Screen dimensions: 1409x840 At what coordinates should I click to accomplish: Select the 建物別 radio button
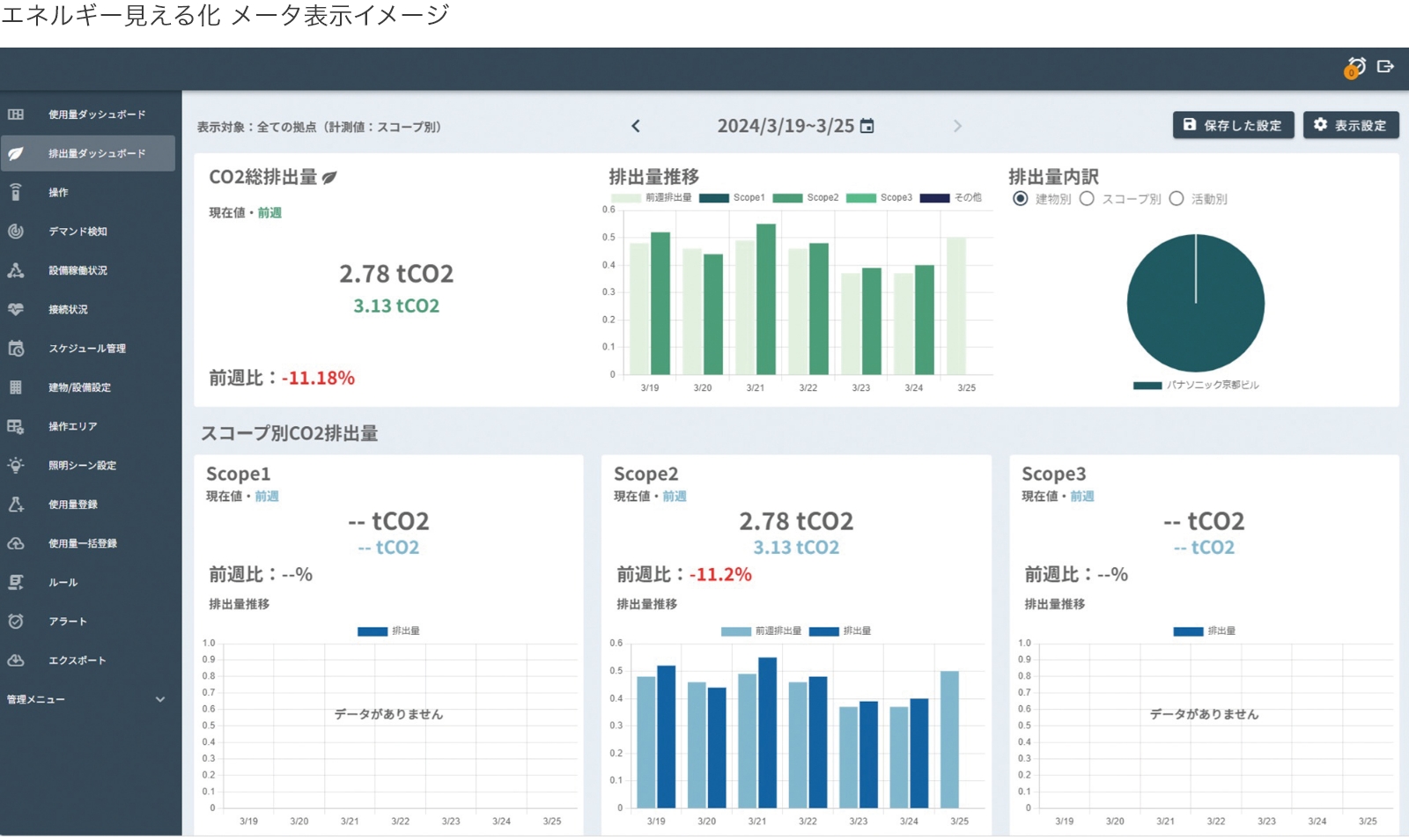pyautogui.click(x=1020, y=199)
